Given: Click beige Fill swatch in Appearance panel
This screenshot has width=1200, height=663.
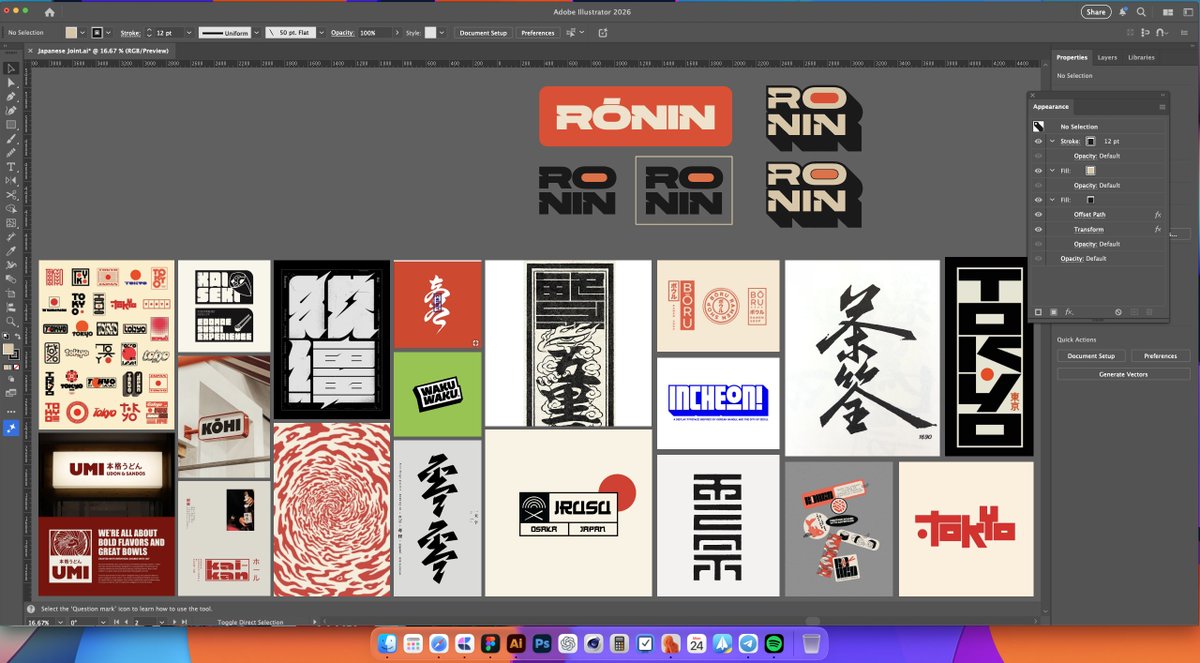Looking at the screenshot, I should pyautogui.click(x=1090, y=171).
